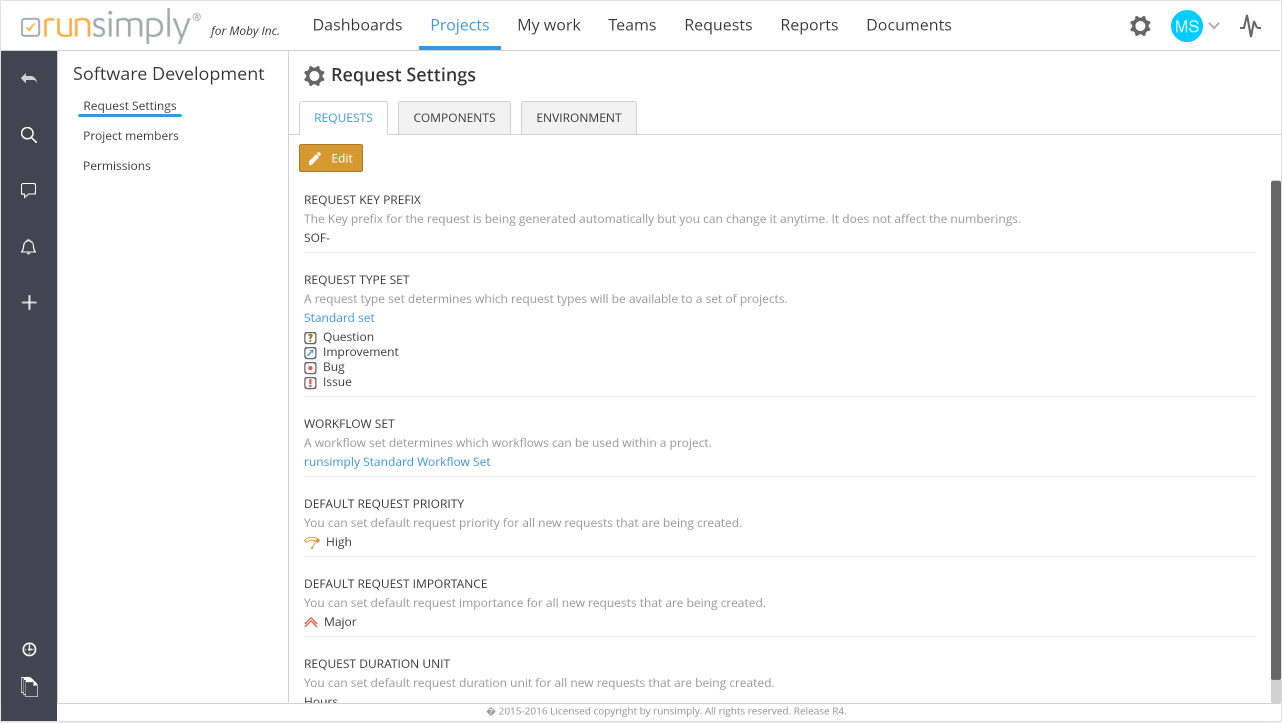This screenshot has height=723, width=1282.
Task: Select Project members in the side panel
Action: (131, 136)
